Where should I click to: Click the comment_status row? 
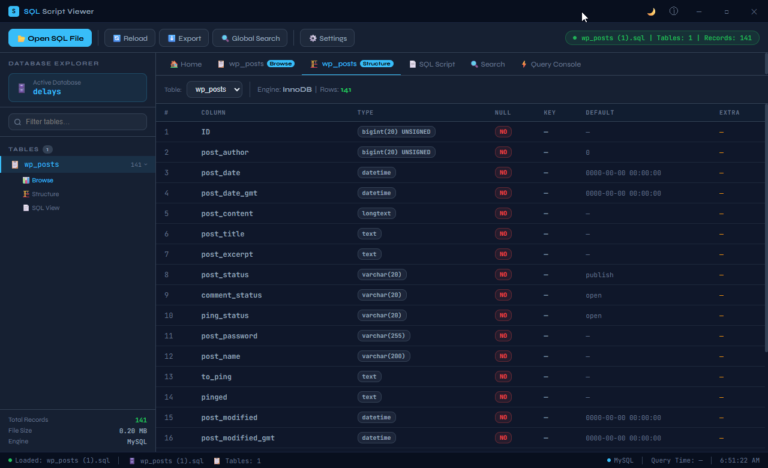(x=460, y=295)
